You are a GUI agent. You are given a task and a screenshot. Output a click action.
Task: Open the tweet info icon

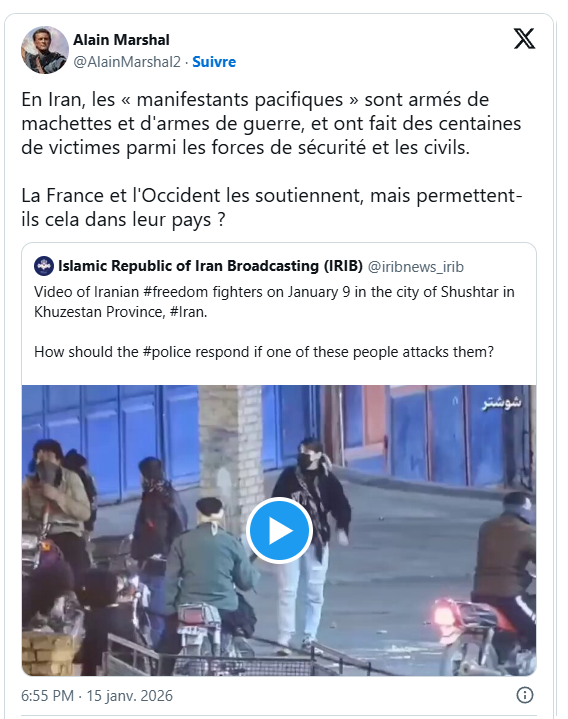tap(524, 695)
